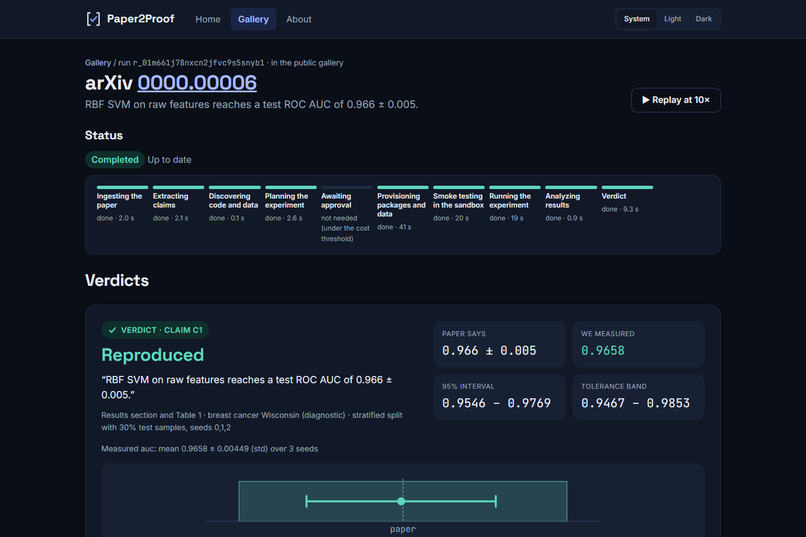This screenshot has height=537, width=806.
Task: Click the Verdicts section heading
Action: coord(117,281)
